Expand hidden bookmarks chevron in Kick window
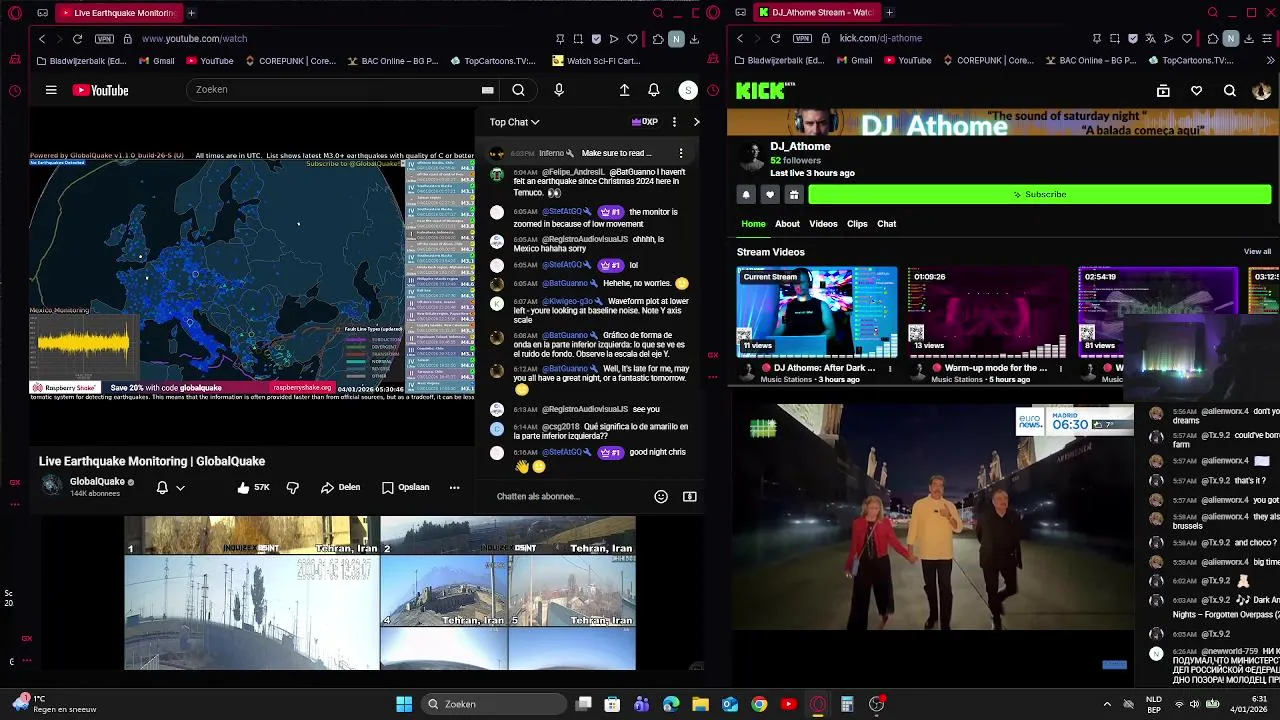The height and width of the screenshot is (720, 1280). point(1270,60)
